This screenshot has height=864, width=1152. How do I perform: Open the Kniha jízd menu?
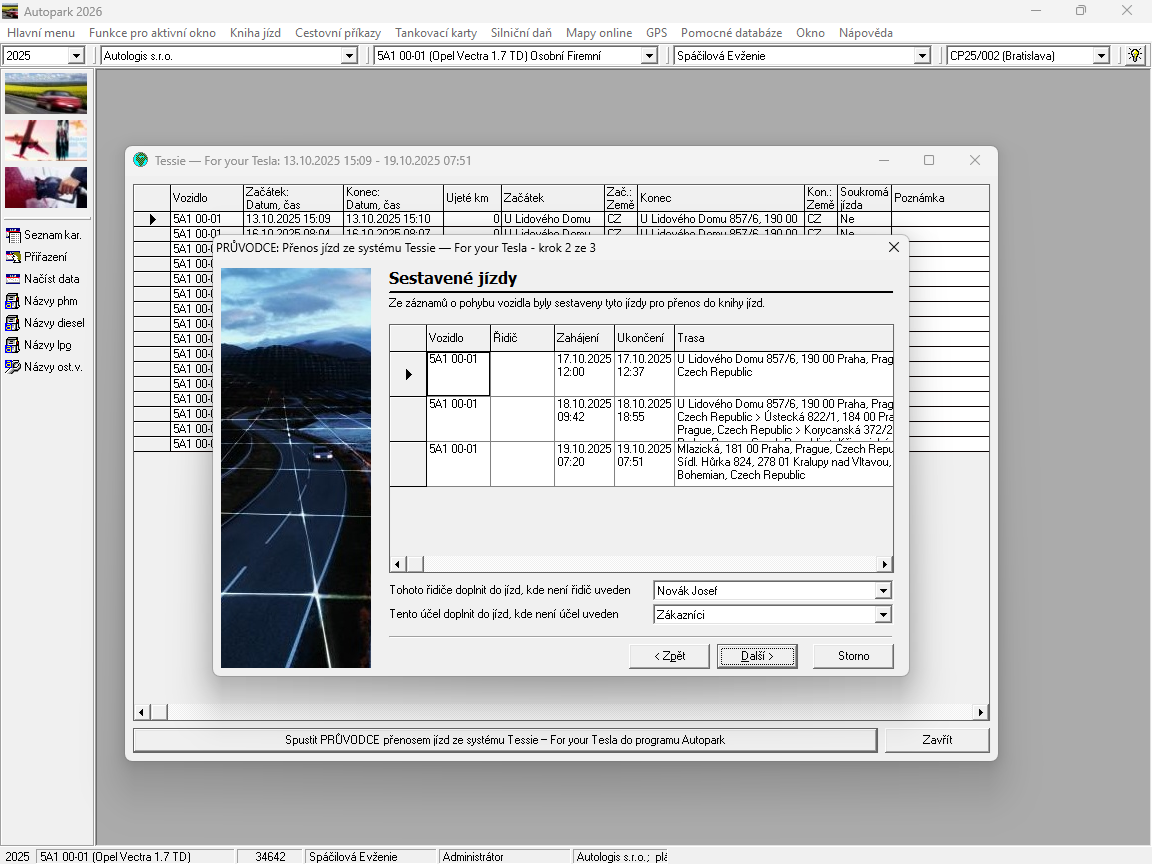click(x=255, y=33)
